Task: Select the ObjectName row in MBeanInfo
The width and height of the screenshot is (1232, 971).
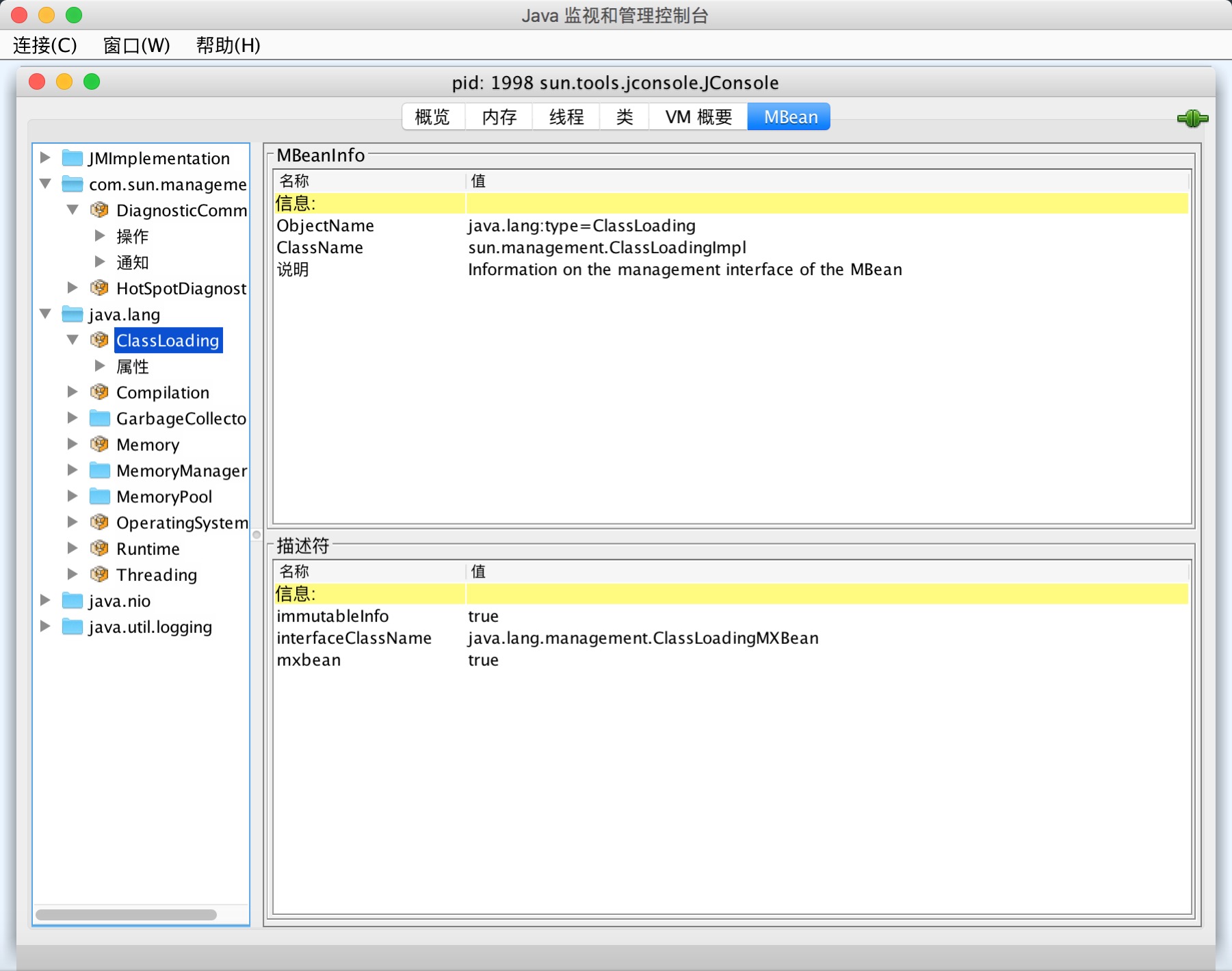Action: (731, 225)
